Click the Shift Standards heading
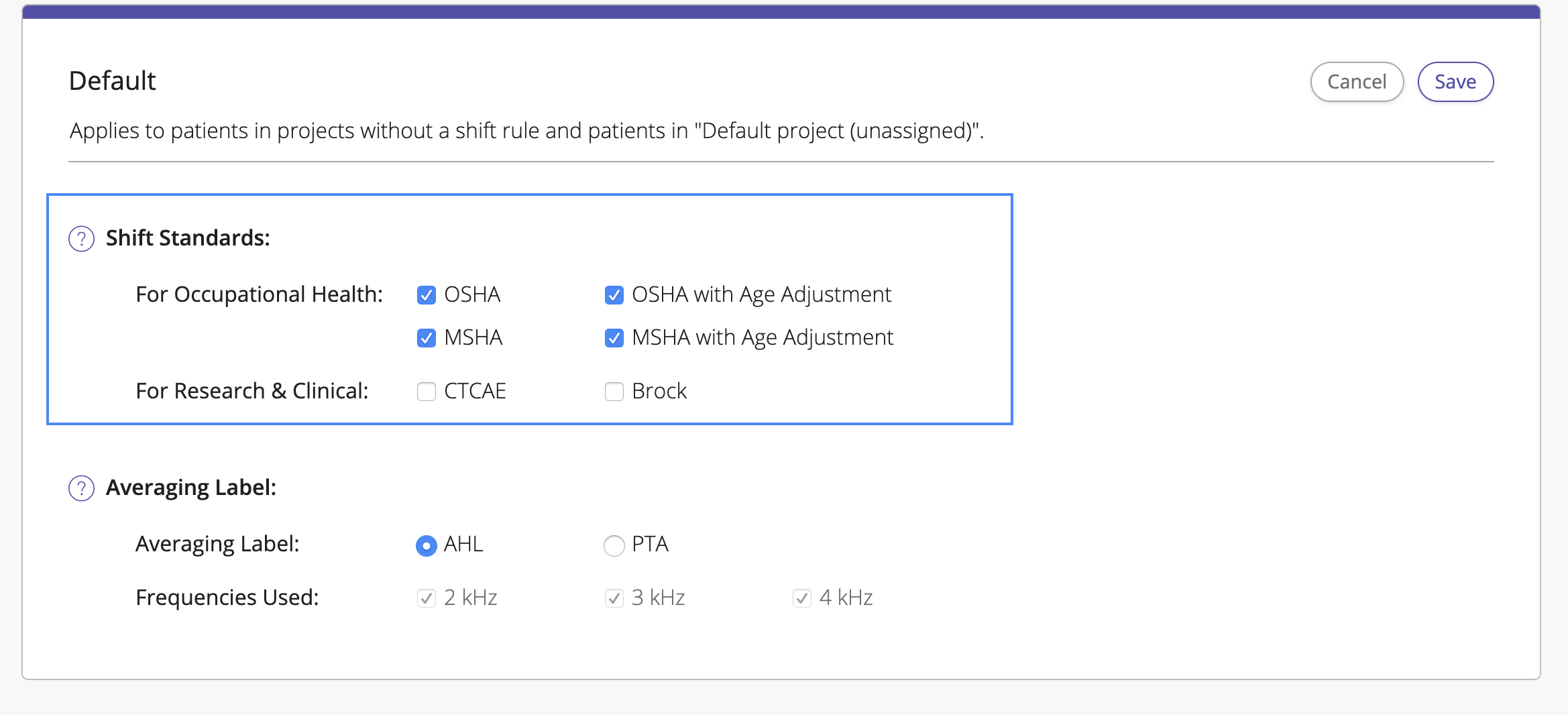 (x=188, y=238)
